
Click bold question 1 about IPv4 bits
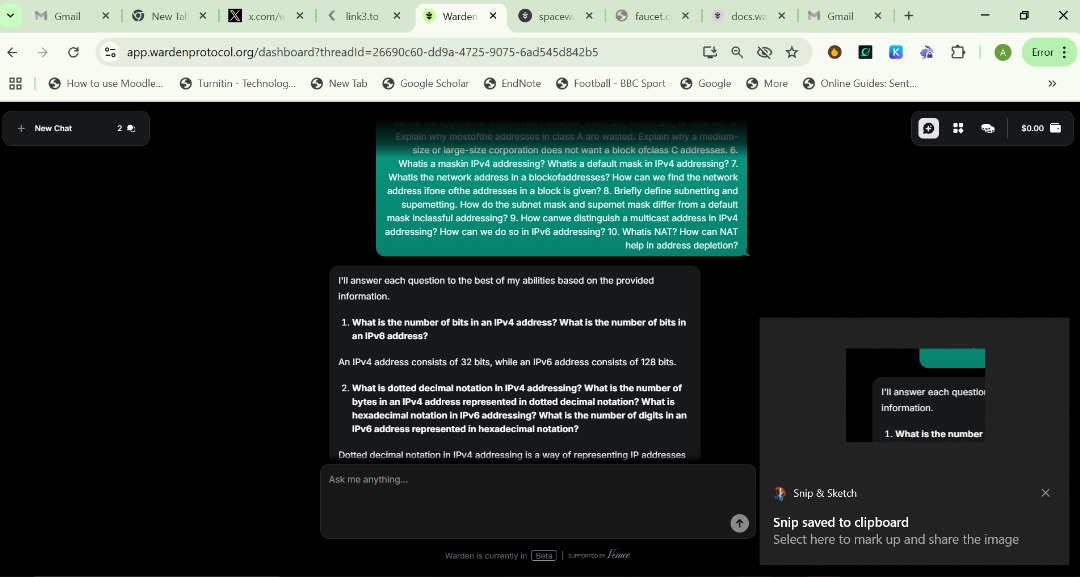point(519,329)
